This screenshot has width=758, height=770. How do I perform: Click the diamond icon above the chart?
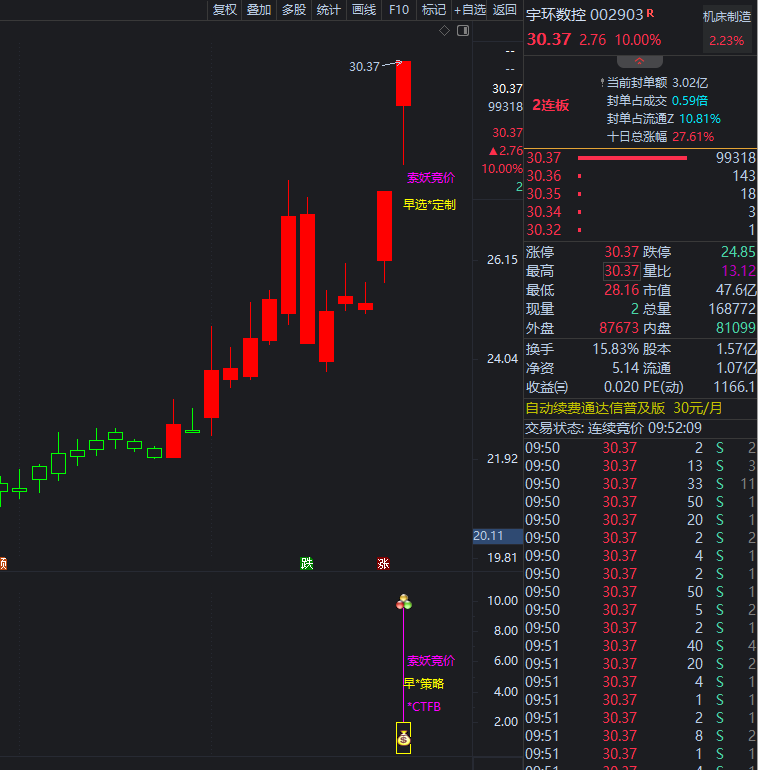coord(445,31)
